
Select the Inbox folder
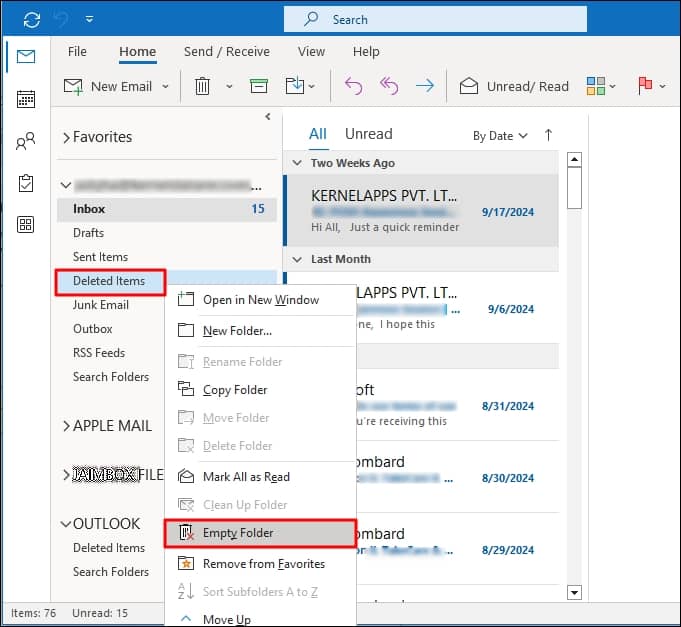click(x=167, y=209)
